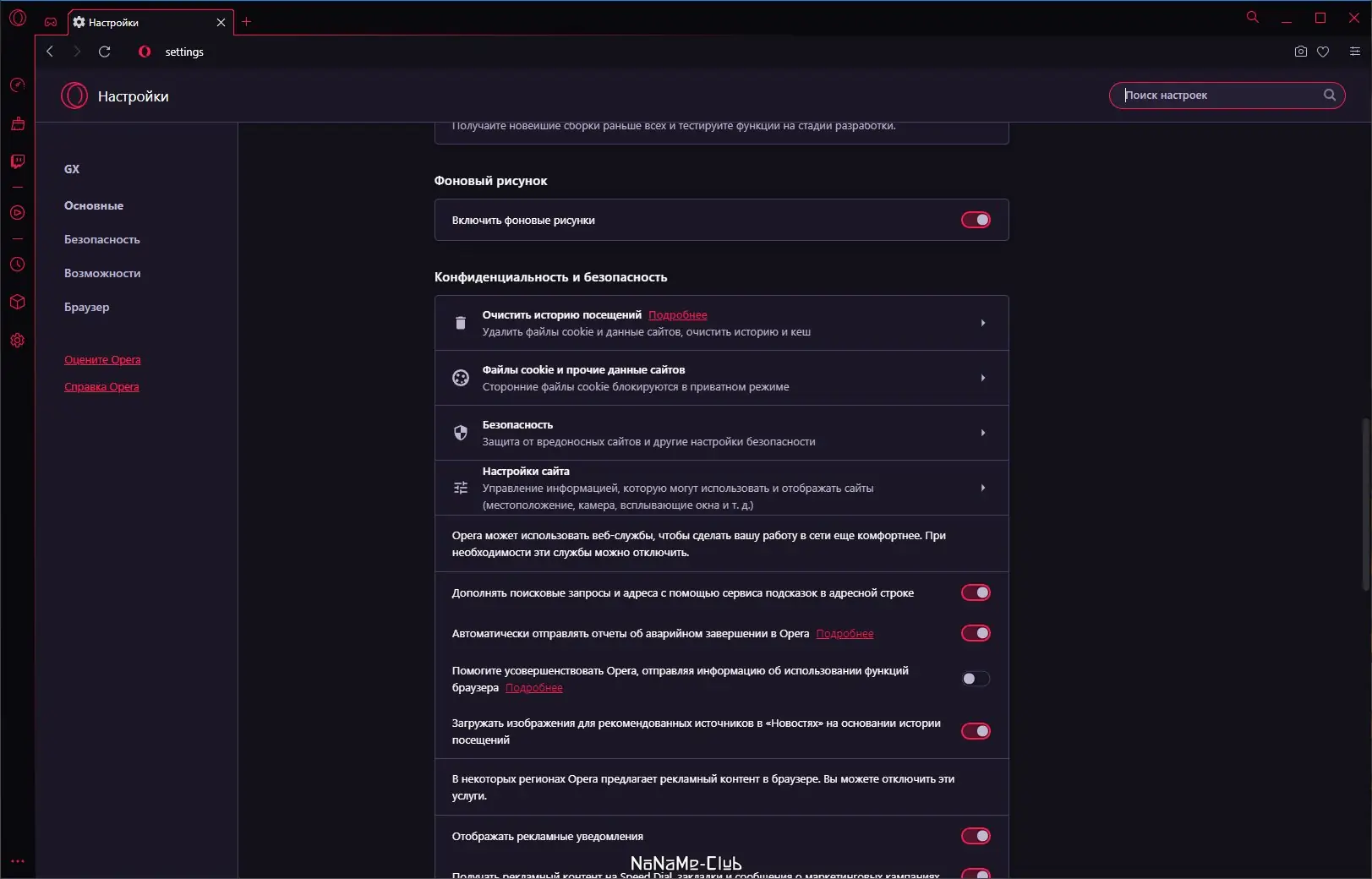Disable Включить фоновые рисунки toggle

(976, 220)
